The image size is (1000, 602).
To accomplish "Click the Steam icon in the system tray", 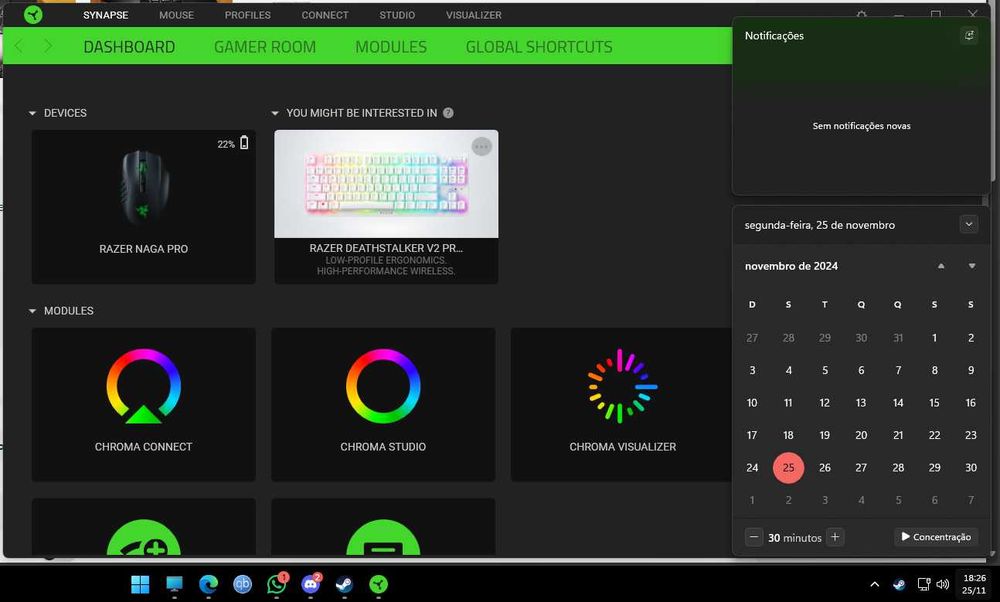I will (899, 584).
